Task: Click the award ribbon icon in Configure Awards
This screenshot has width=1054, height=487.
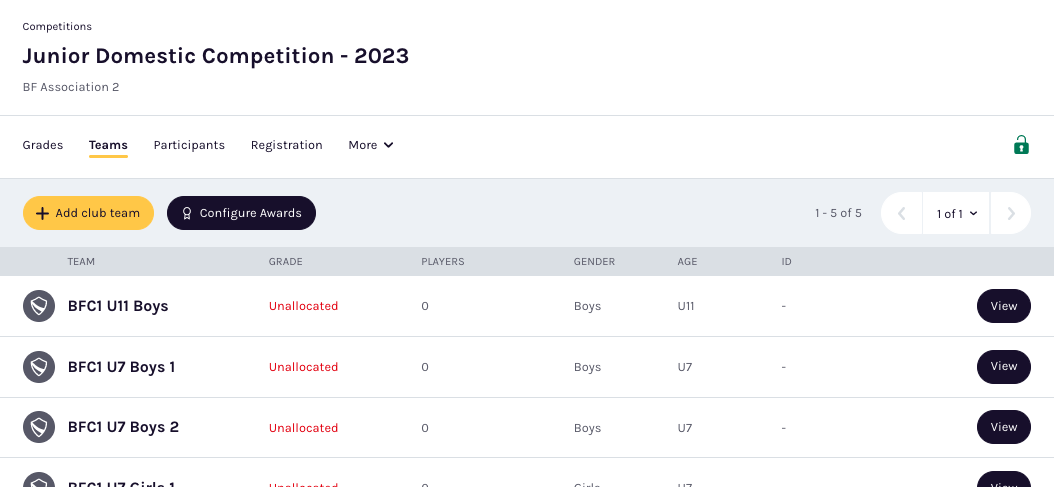Action: coord(186,213)
